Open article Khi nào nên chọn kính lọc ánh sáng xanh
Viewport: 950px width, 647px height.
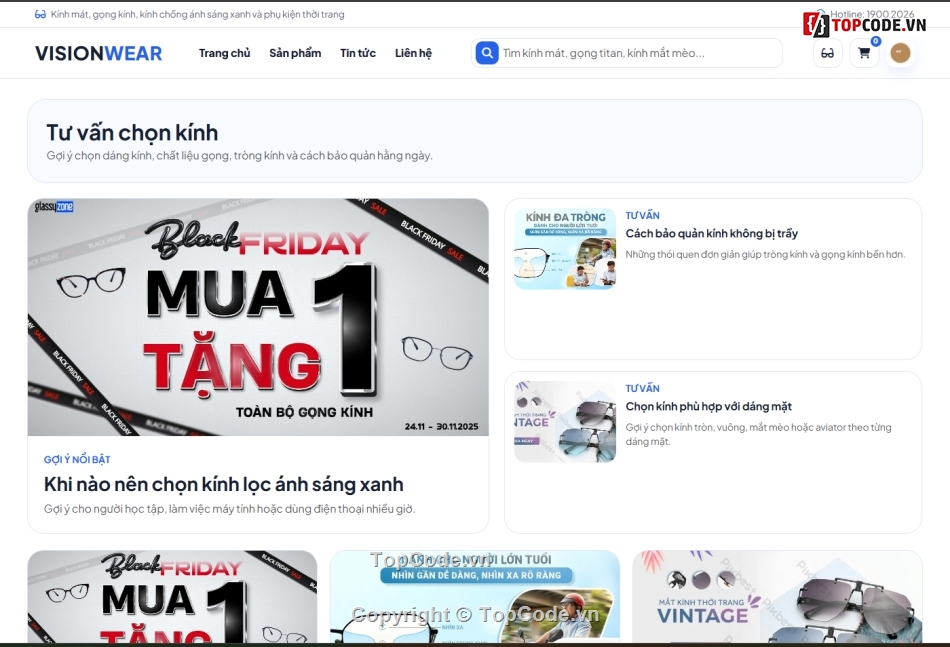tap(224, 484)
